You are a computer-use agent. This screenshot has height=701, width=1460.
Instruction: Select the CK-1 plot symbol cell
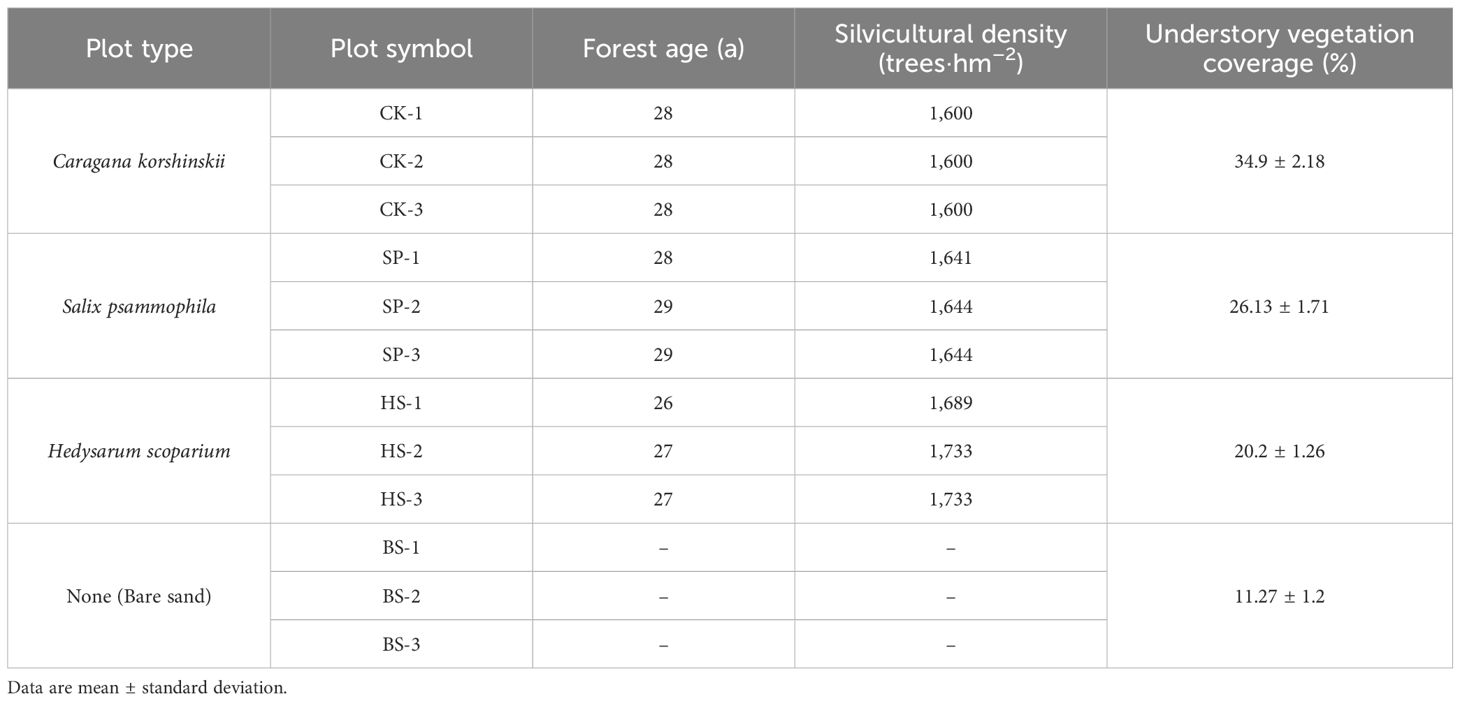coord(401,114)
